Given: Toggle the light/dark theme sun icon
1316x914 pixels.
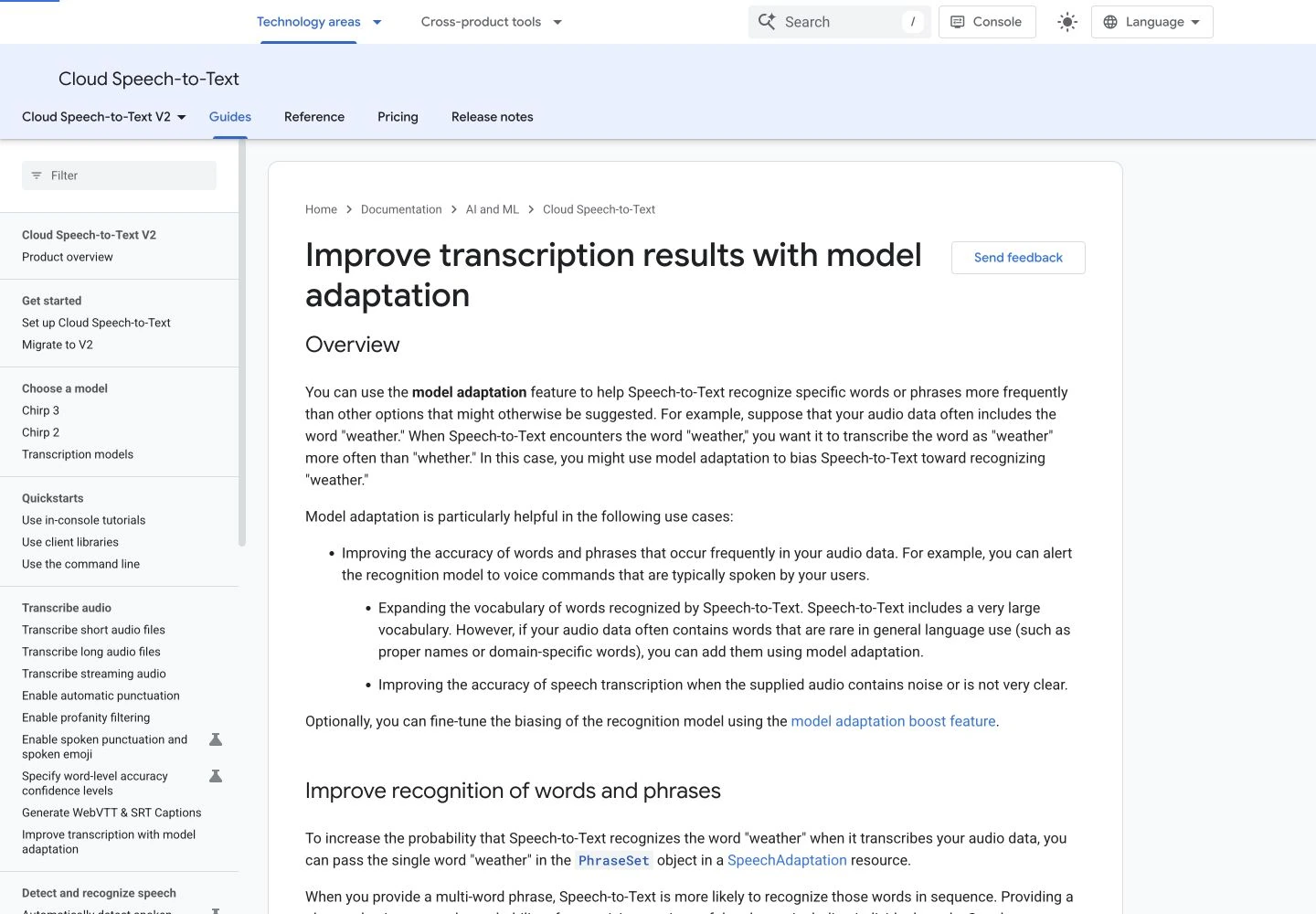Looking at the screenshot, I should (1067, 22).
